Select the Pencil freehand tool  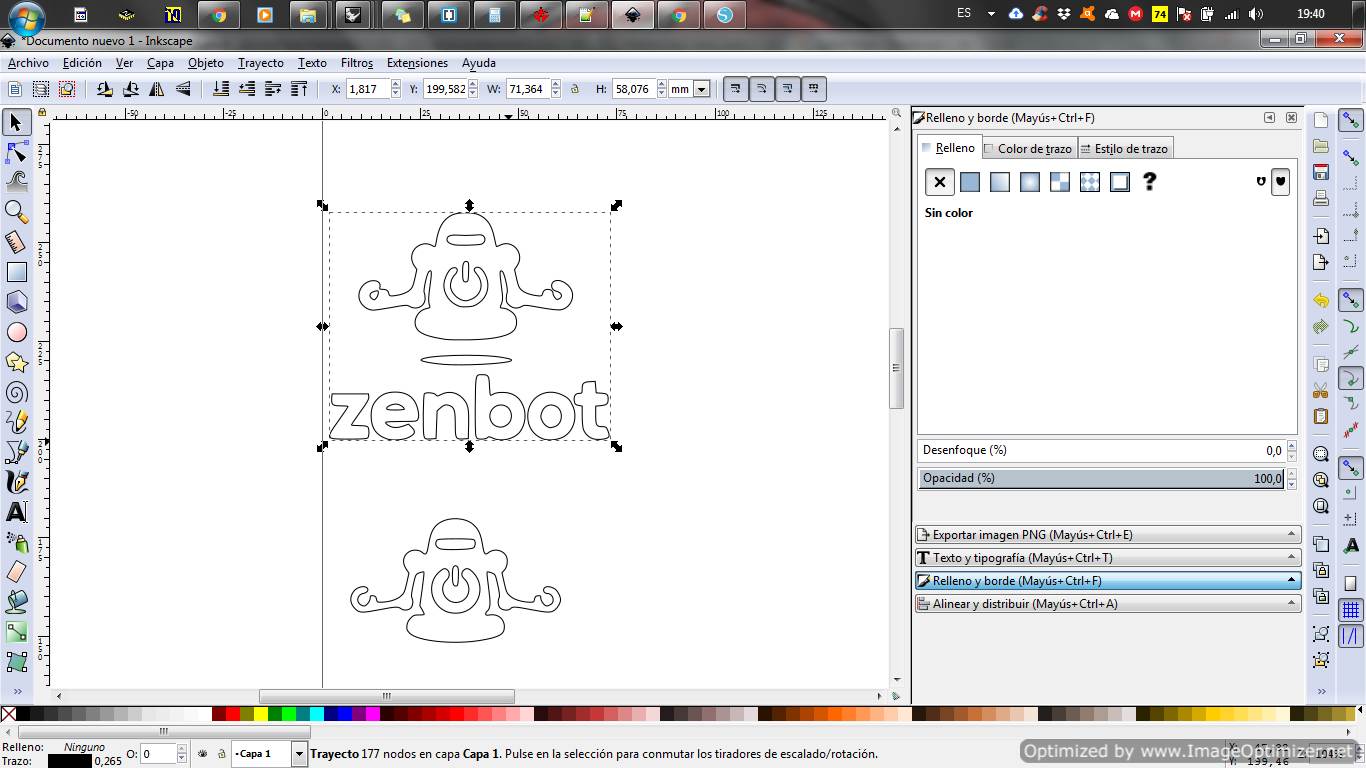16,422
